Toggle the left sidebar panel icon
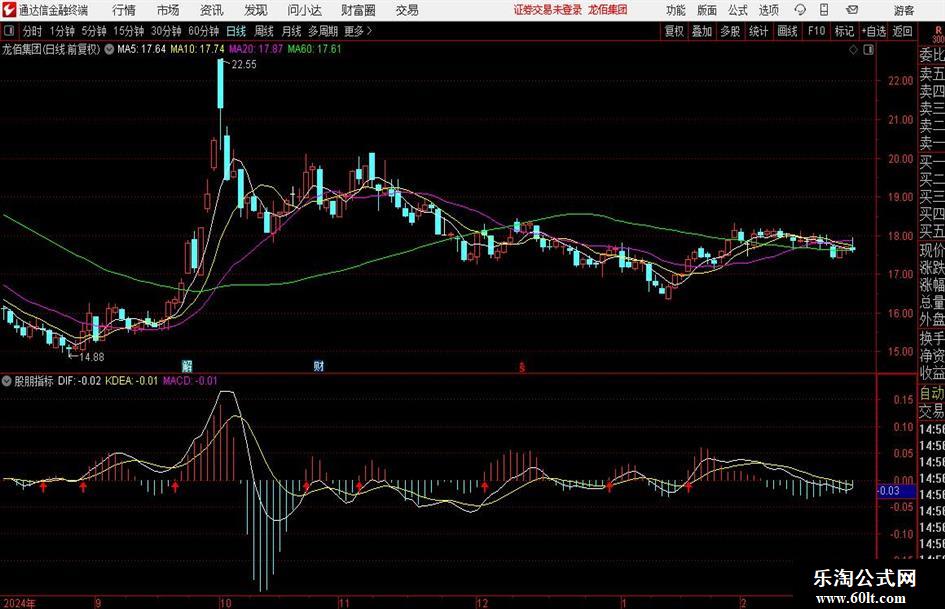The height and width of the screenshot is (609, 945). pos(8,31)
